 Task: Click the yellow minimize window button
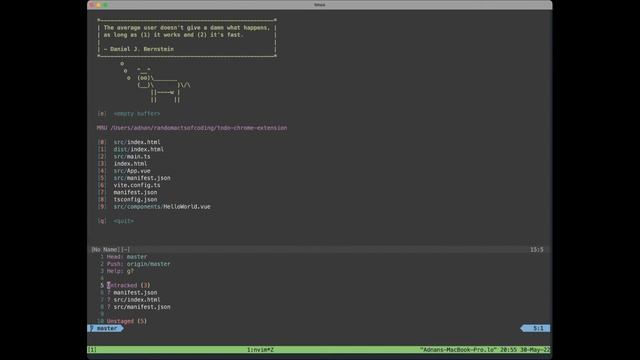coord(98,5)
